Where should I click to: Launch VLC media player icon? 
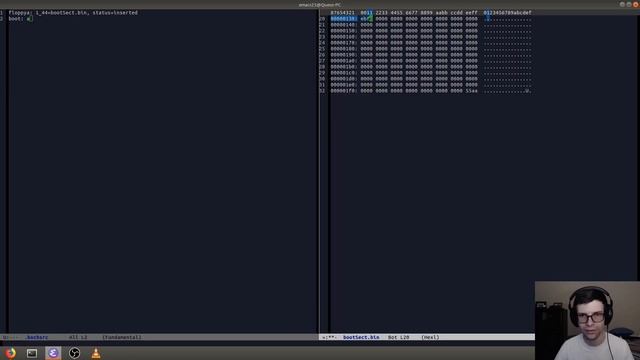pos(96,353)
